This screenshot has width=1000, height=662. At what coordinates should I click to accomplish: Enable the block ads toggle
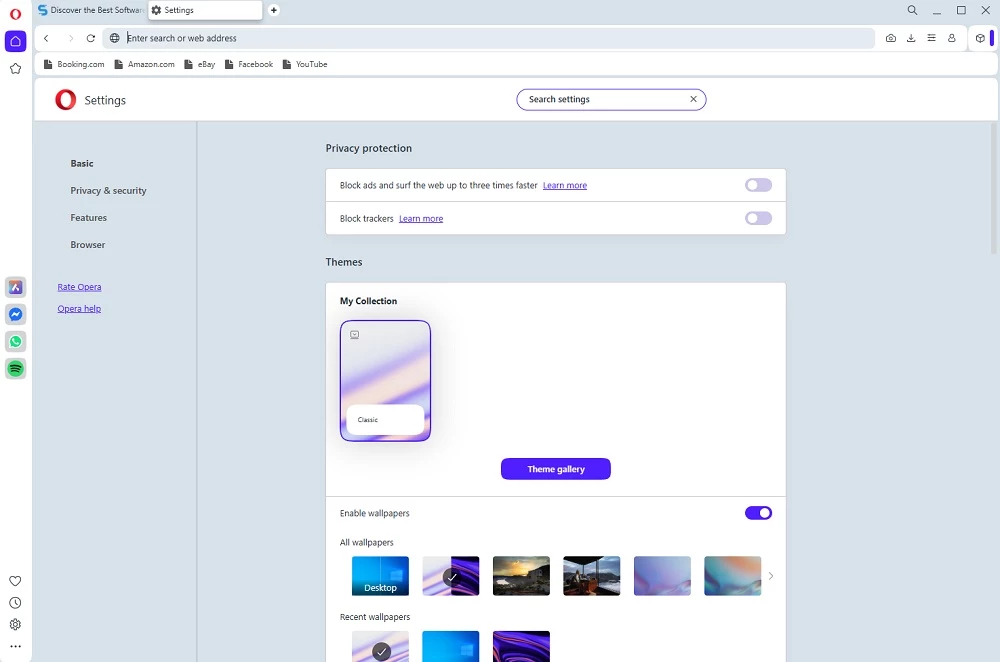pyautogui.click(x=758, y=185)
